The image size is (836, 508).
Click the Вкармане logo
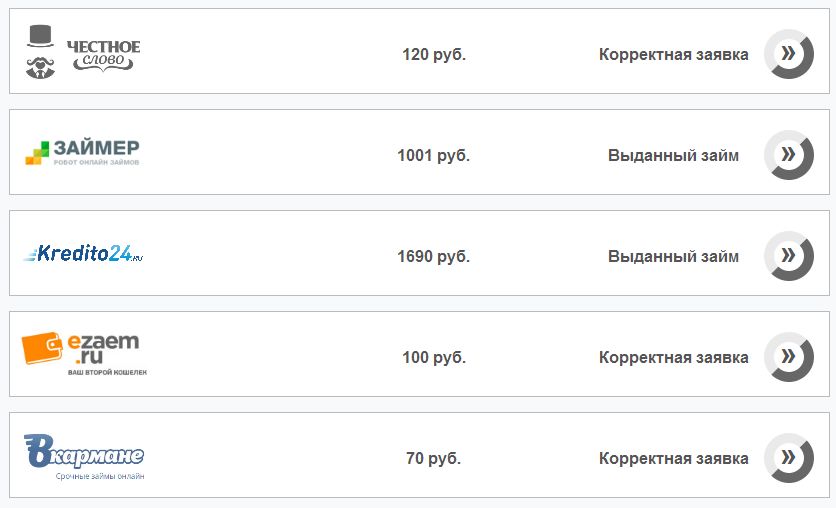(84, 457)
